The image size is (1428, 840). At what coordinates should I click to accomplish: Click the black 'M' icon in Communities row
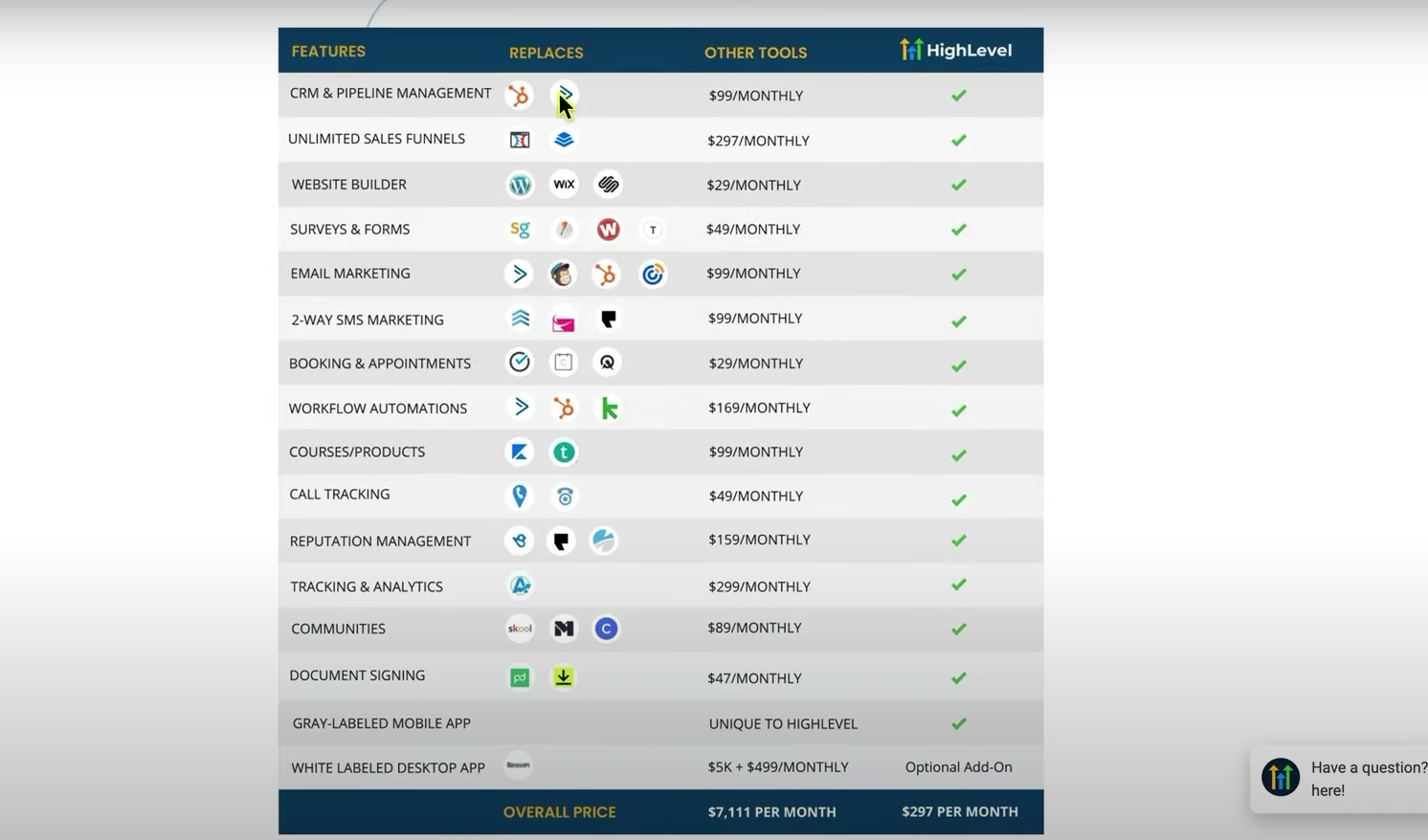tap(564, 629)
